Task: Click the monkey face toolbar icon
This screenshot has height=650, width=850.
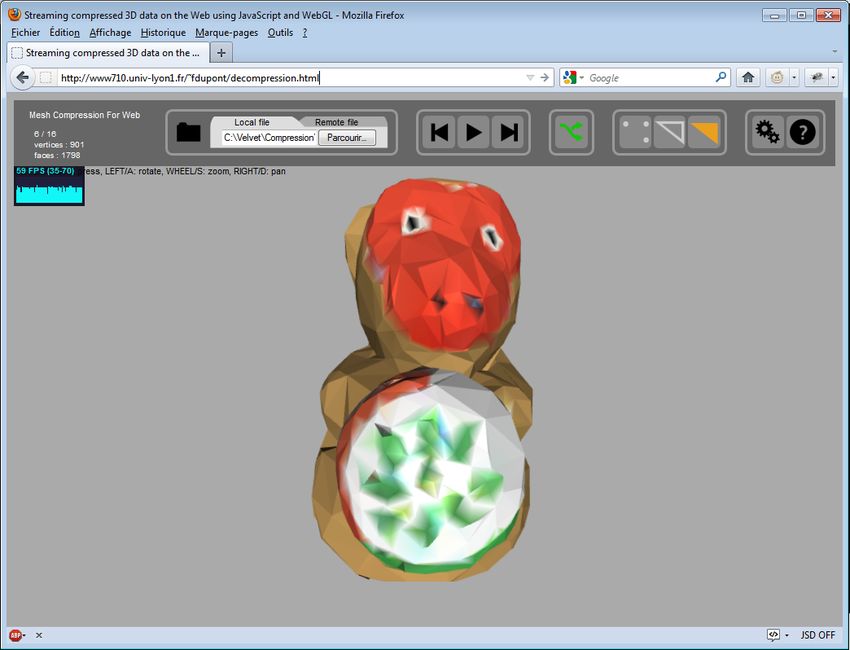Action: pyautogui.click(x=777, y=78)
